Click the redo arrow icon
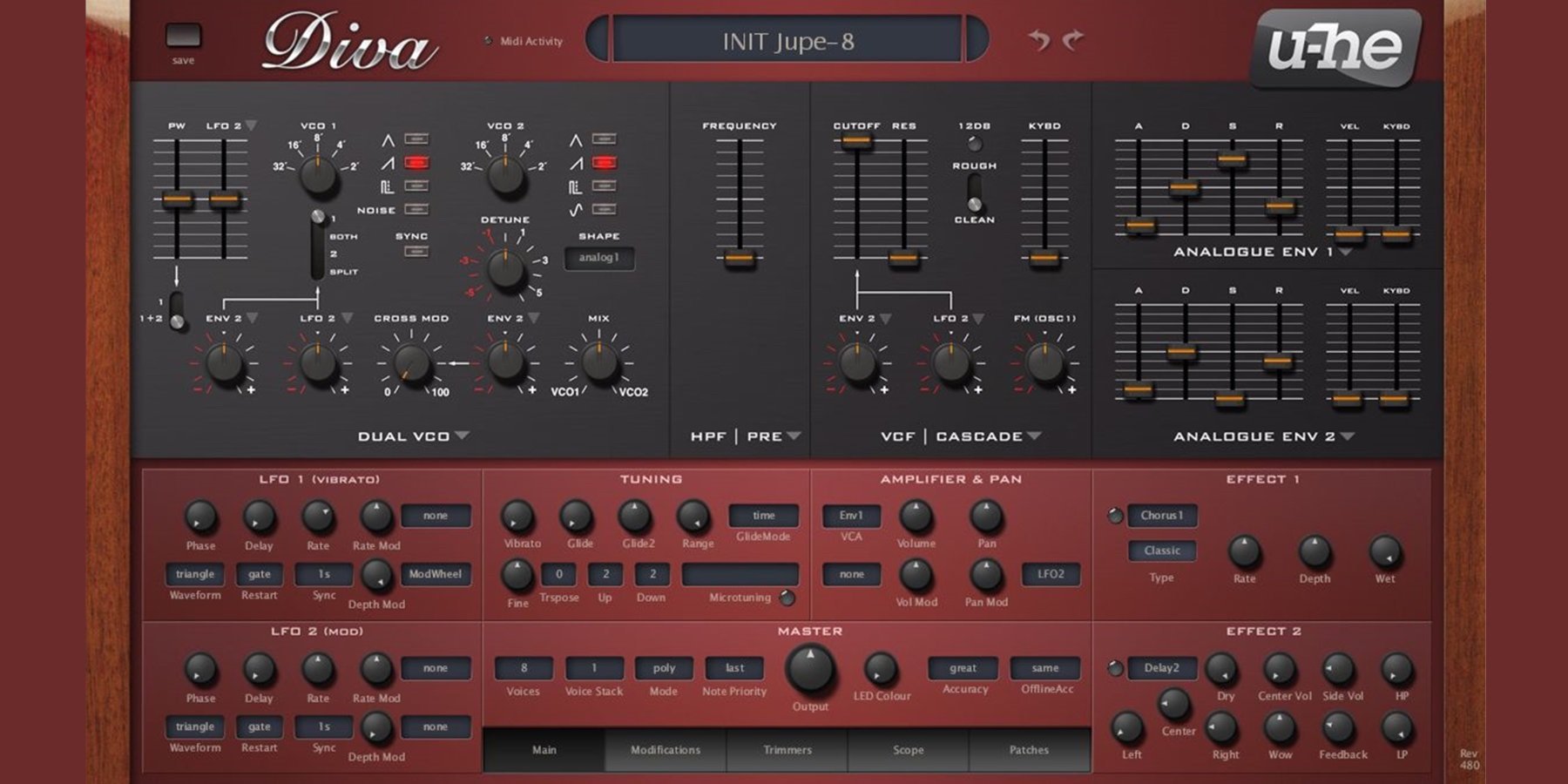Image resolution: width=1568 pixels, height=784 pixels. pos(1073,40)
